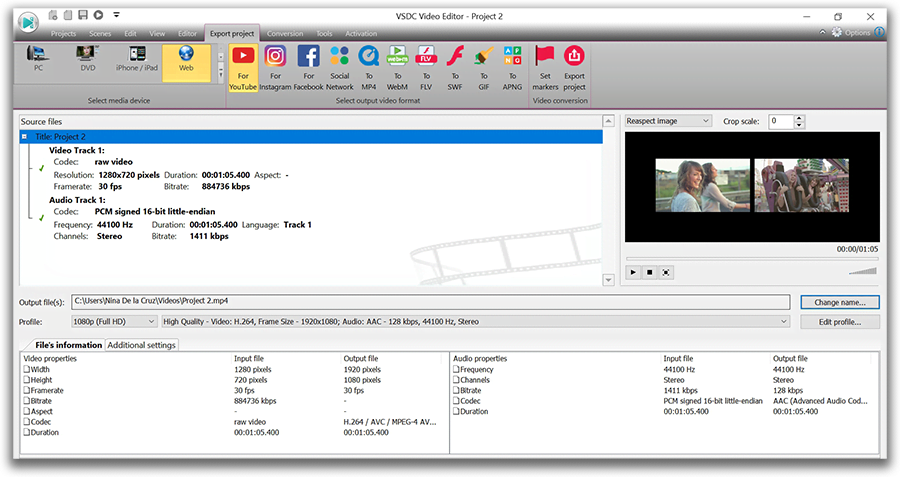The width and height of the screenshot is (900, 477).
Task: Open the High Quality preset dropdown
Action: [x=475, y=321]
